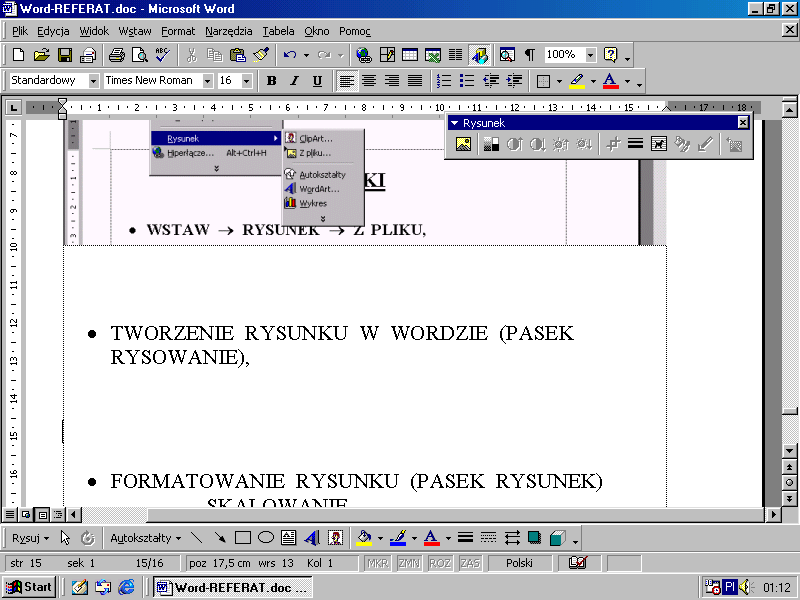800x600 pixels.
Task: Expand the 100% zoom dropdown
Action: pos(590,55)
